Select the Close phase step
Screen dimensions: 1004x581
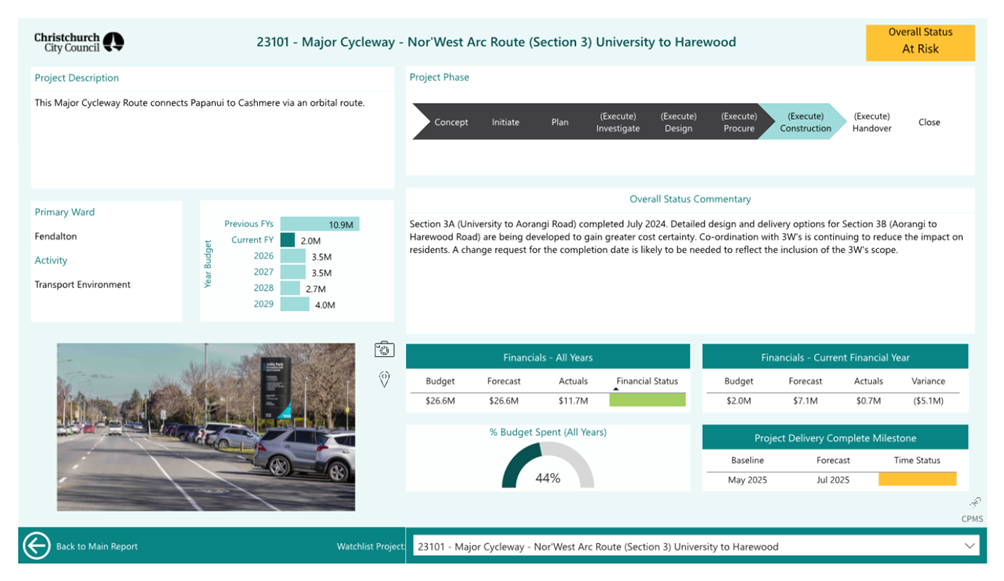point(929,122)
